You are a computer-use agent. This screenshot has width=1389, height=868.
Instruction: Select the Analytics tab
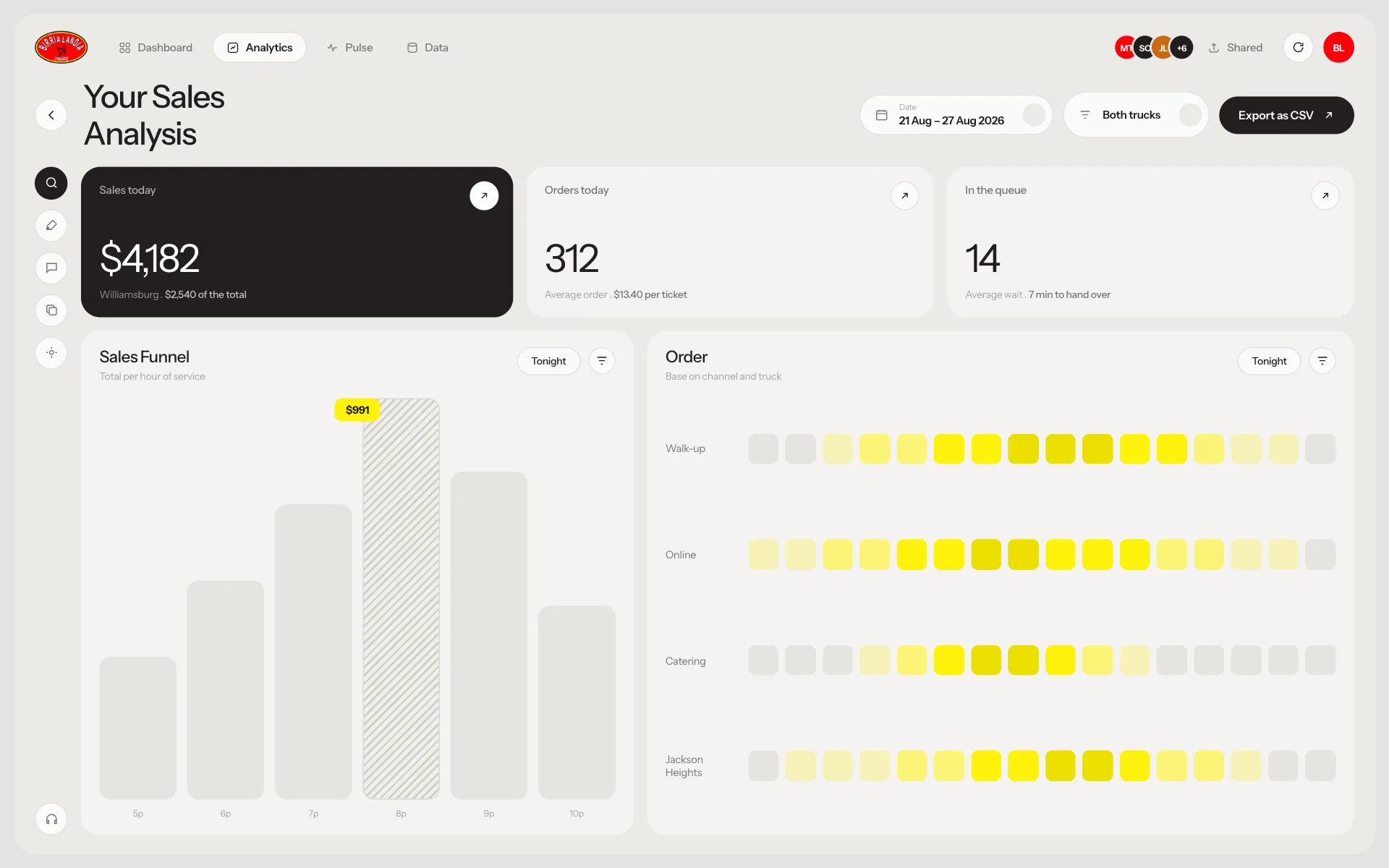(x=260, y=48)
